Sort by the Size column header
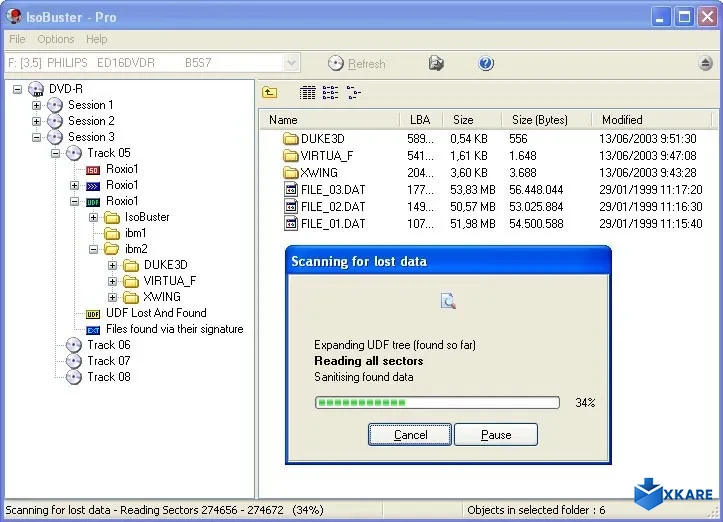723x522 pixels. 472,120
